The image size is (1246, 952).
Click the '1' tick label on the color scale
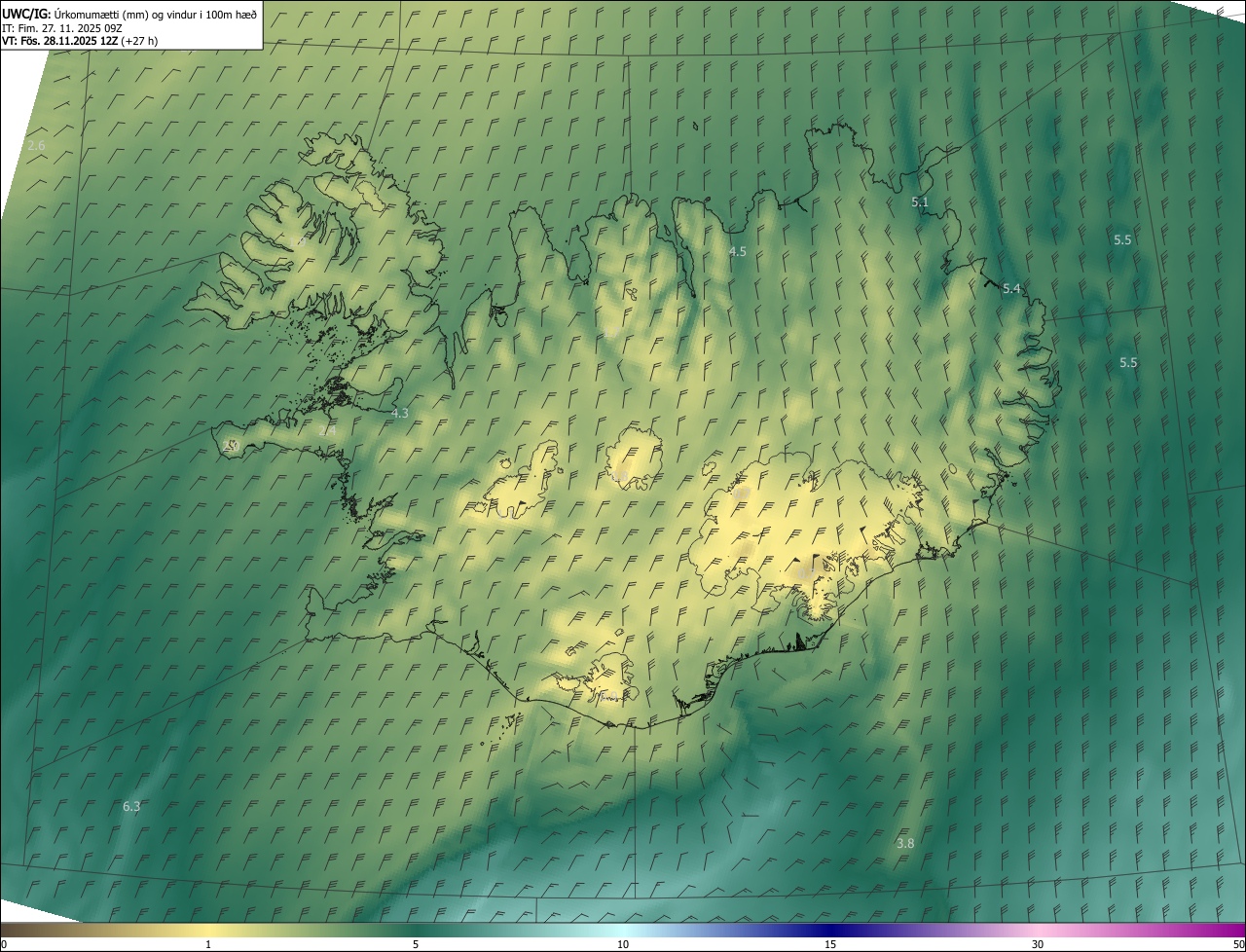(208, 944)
